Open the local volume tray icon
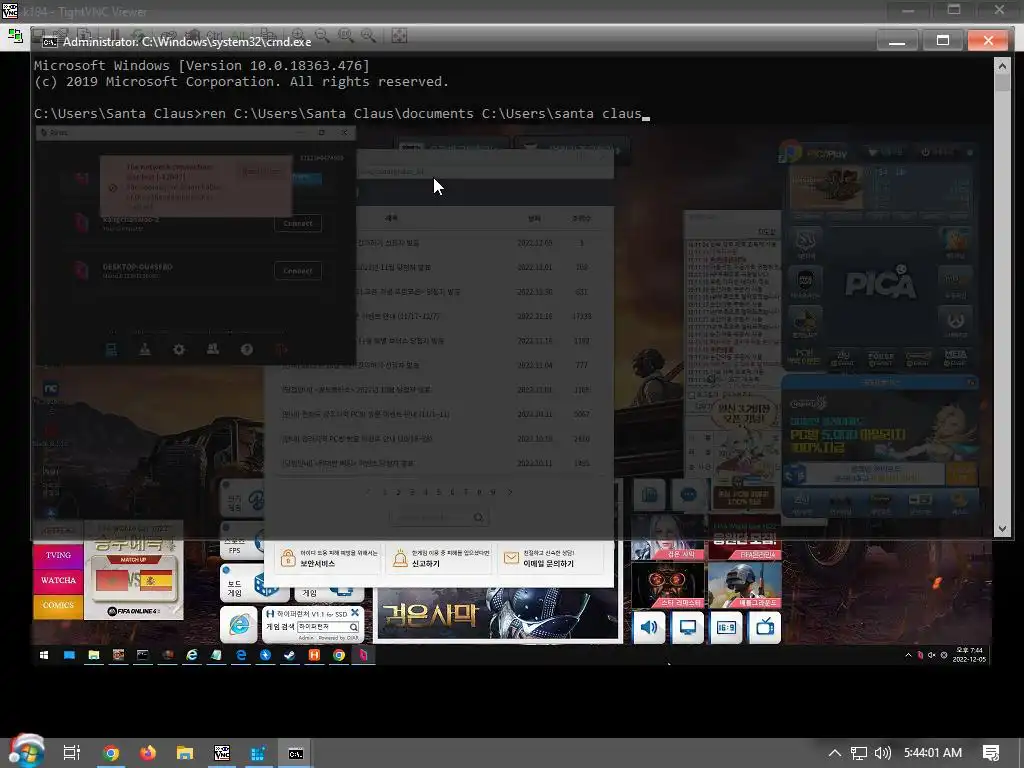Viewport: 1024px width, 768px height. coord(882,753)
